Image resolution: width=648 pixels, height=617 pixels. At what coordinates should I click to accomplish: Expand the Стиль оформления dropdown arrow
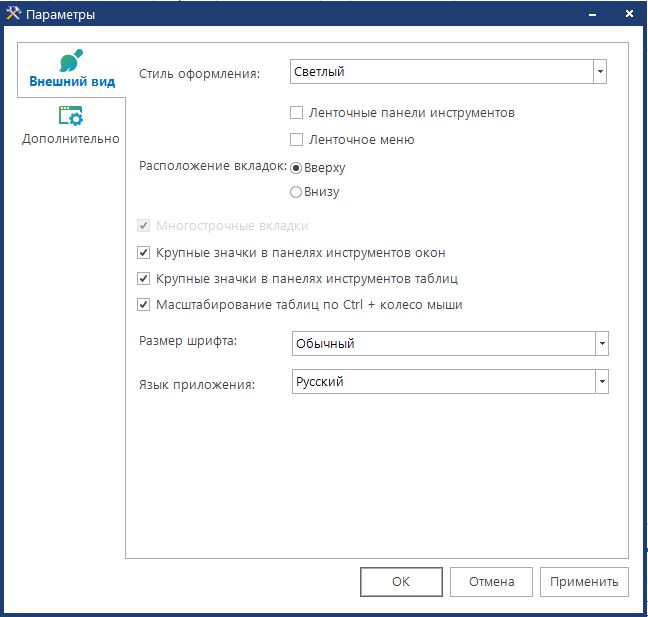(x=600, y=72)
